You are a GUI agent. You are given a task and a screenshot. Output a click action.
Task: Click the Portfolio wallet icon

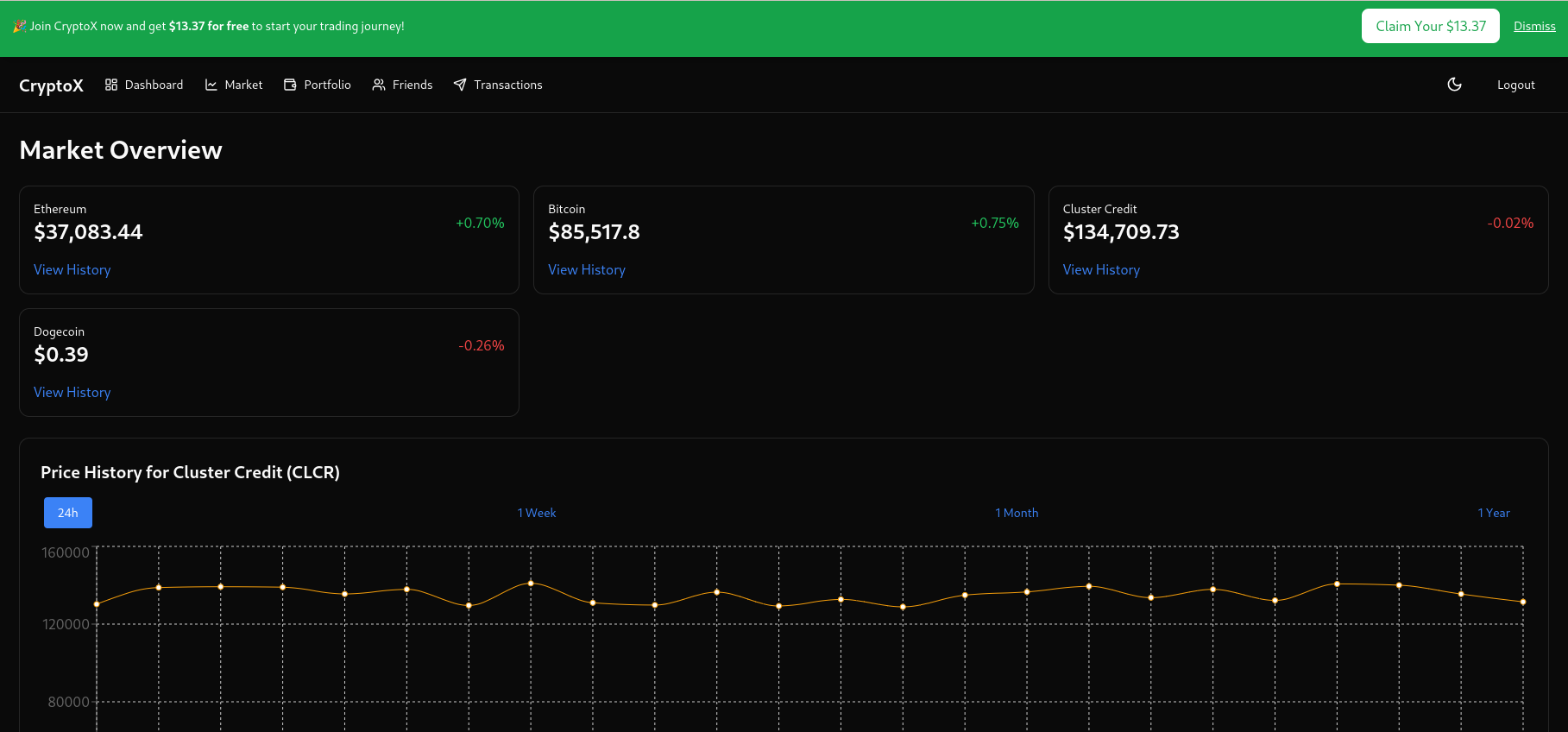(290, 85)
